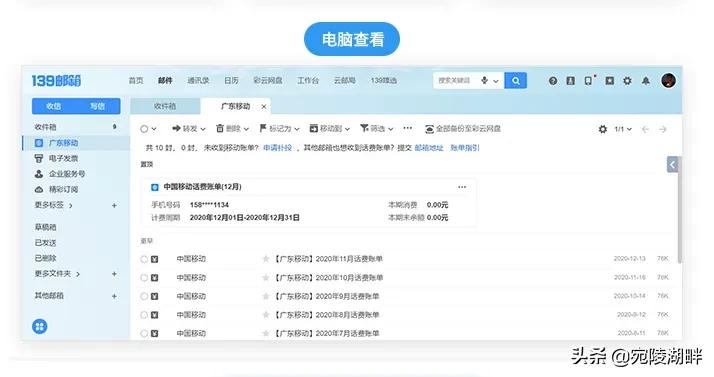This screenshot has height=377, width=714.
Task: Open the contacts card icon in header
Action: coord(570,81)
